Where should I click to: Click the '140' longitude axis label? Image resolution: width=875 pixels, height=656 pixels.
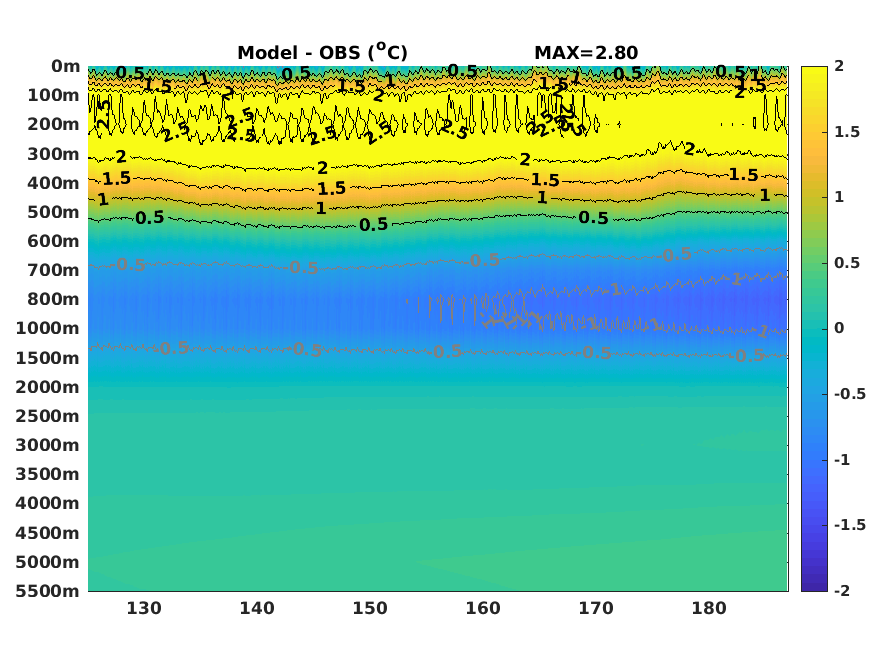pyautogui.click(x=257, y=608)
